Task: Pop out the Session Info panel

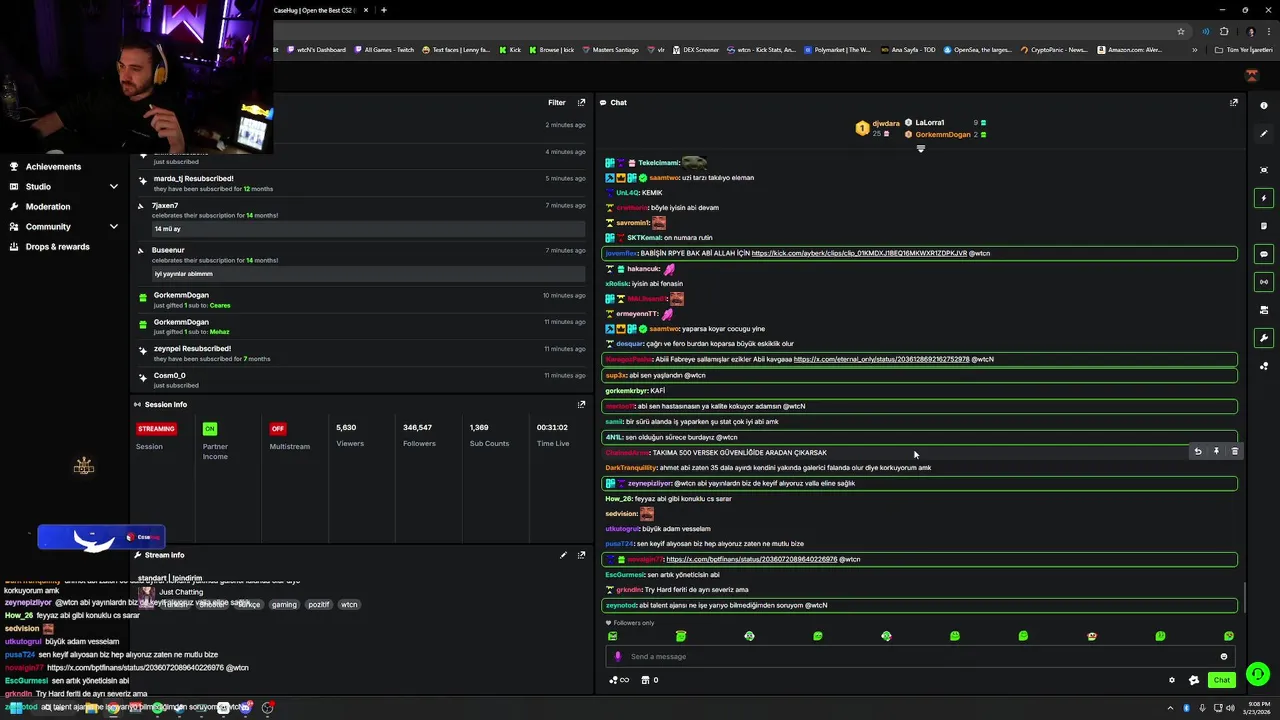Action: coord(581,404)
